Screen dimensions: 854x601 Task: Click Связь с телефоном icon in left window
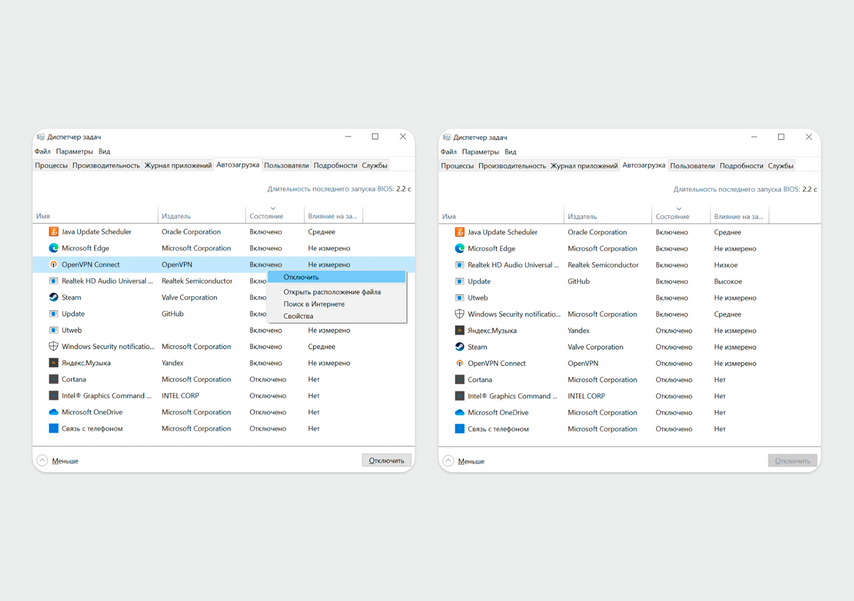tap(53, 428)
